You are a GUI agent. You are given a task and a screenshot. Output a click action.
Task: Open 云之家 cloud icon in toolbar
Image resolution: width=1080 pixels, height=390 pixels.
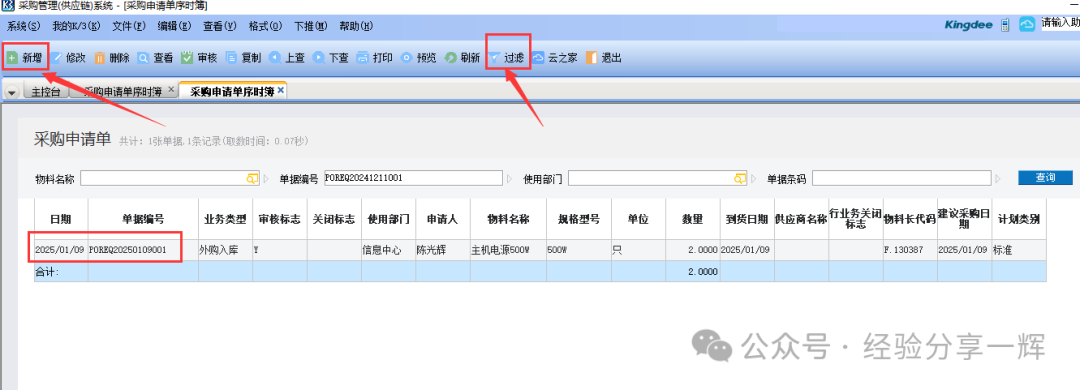pyautogui.click(x=538, y=58)
